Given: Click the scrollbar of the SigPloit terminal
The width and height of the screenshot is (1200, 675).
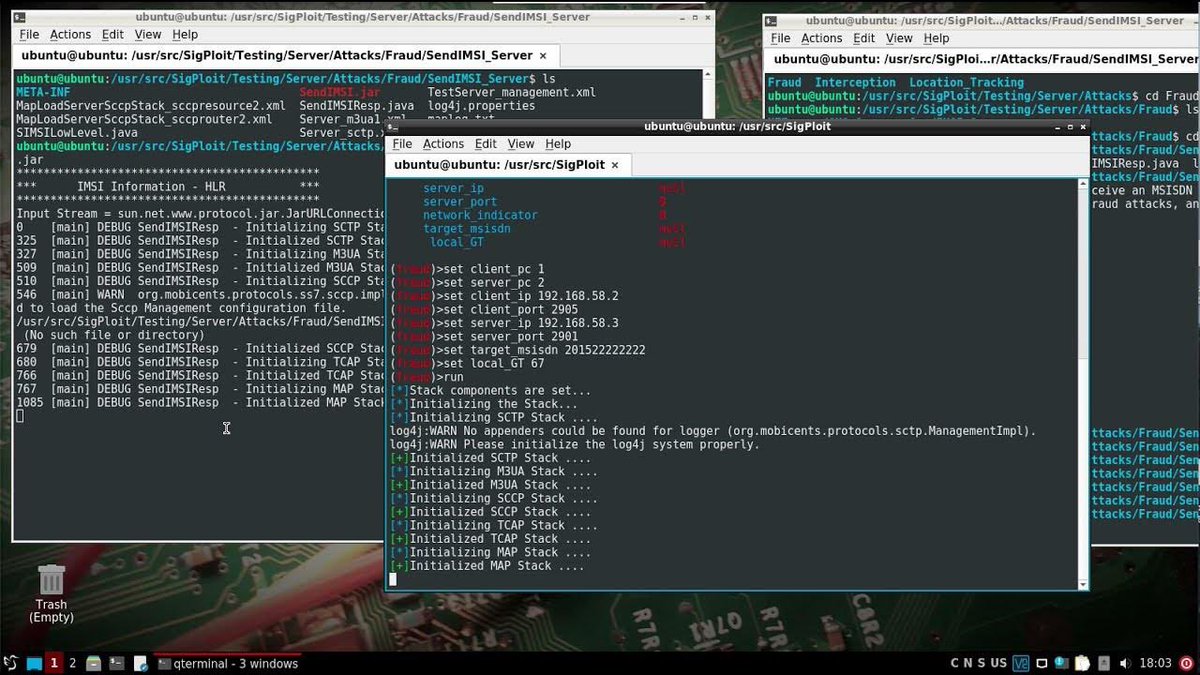Looking at the screenshot, I should tap(1083, 384).
